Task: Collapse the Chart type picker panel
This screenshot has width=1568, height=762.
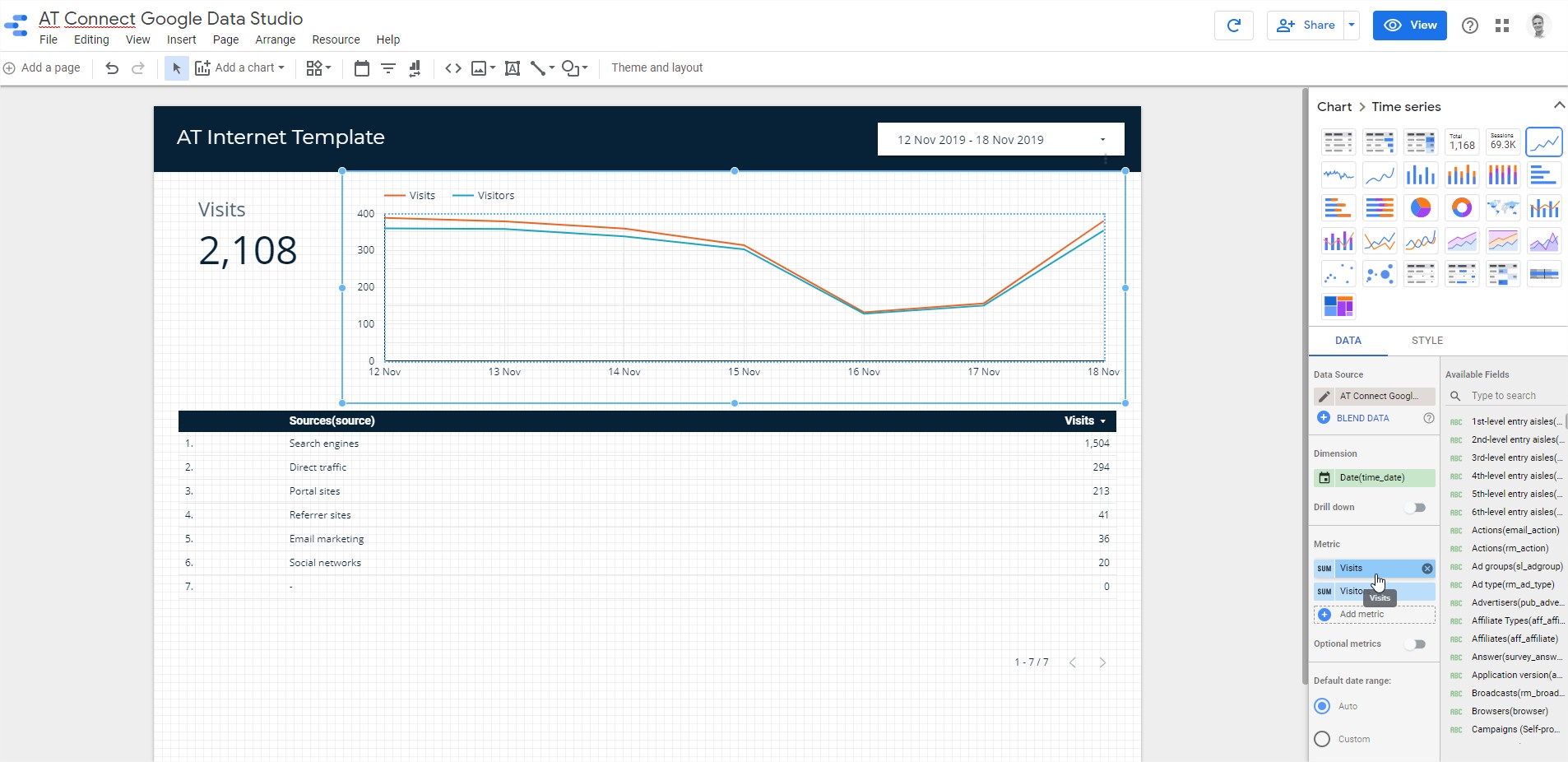Action: click(1558, 105)
